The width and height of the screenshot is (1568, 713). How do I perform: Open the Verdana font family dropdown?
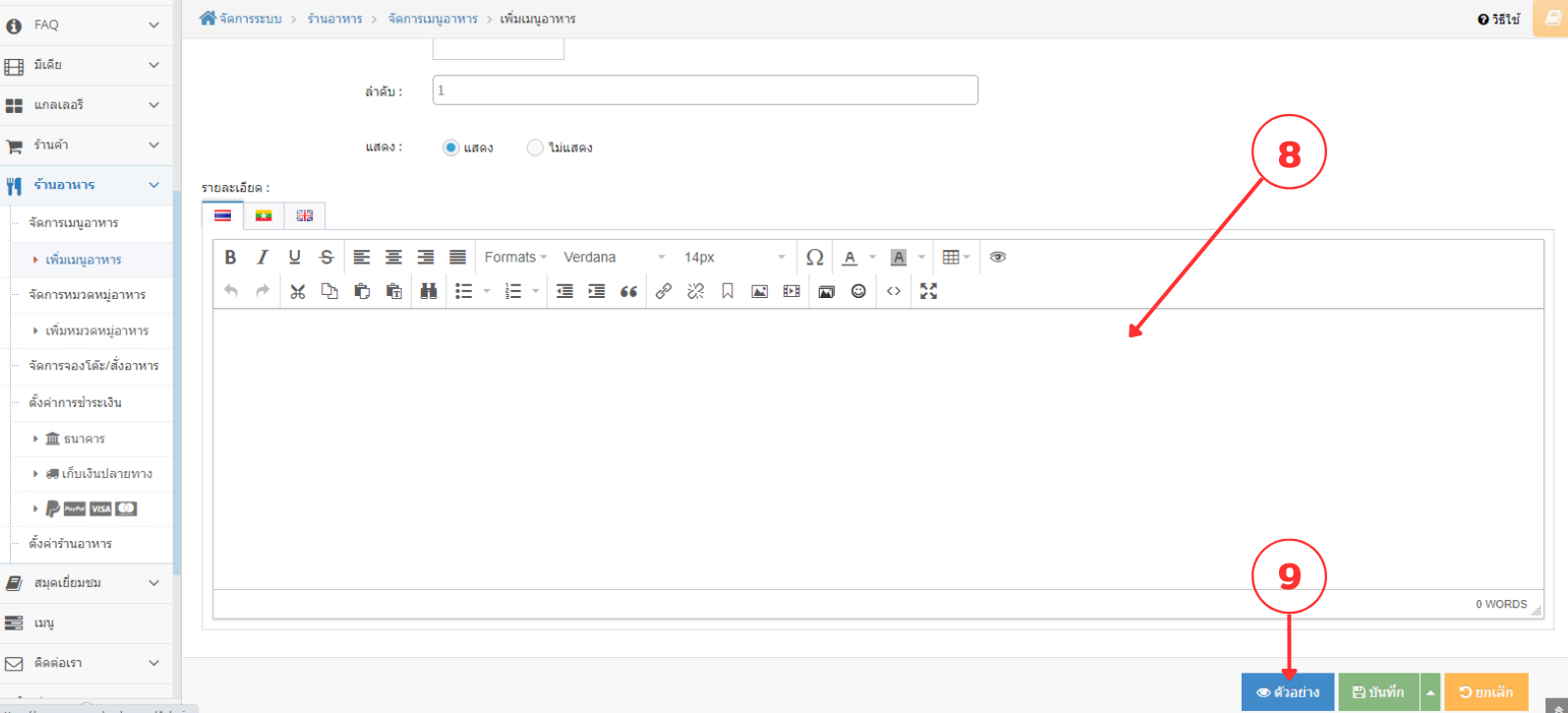[x=614, y=257]
